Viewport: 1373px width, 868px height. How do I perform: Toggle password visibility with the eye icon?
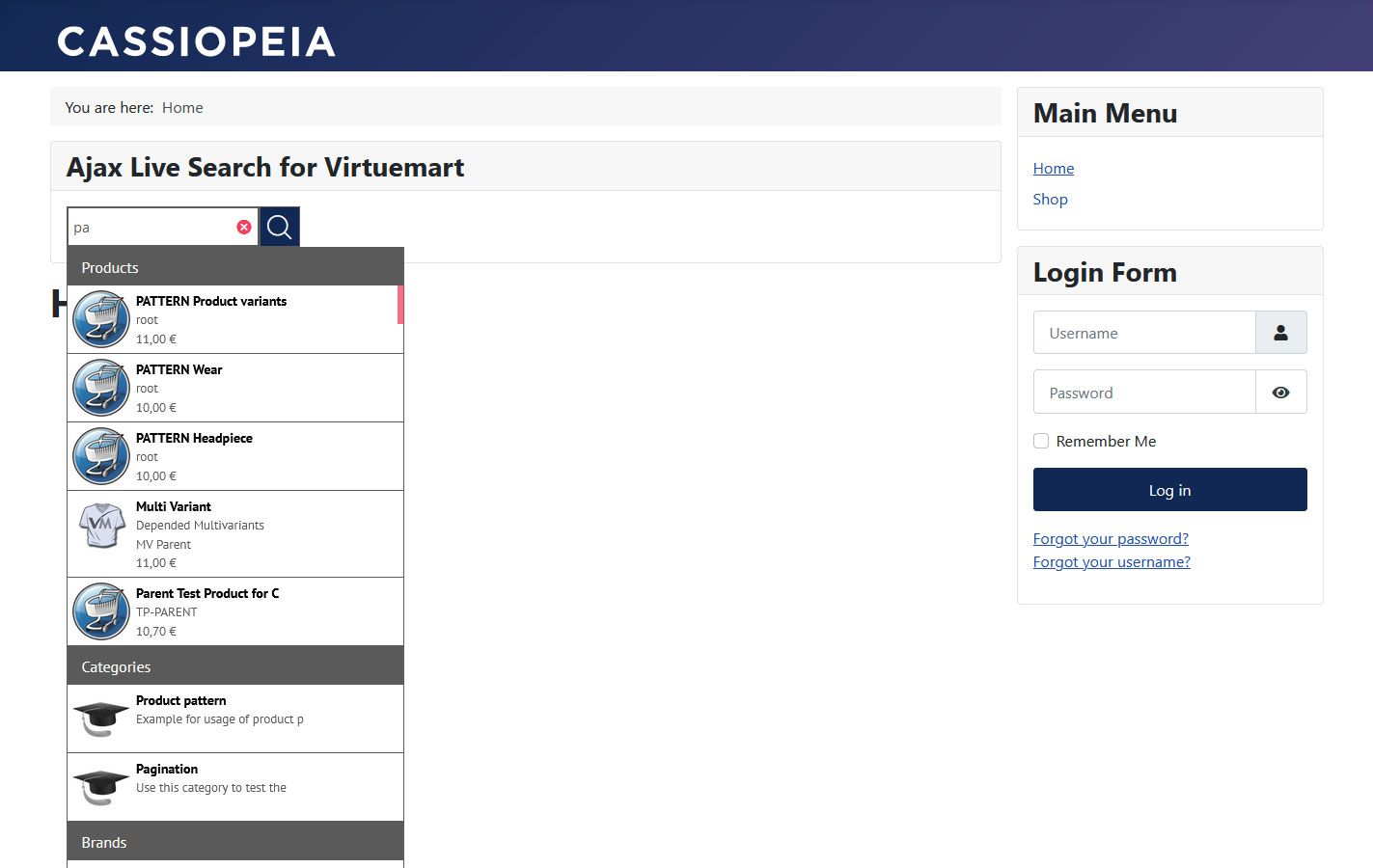coord(1281,393)
